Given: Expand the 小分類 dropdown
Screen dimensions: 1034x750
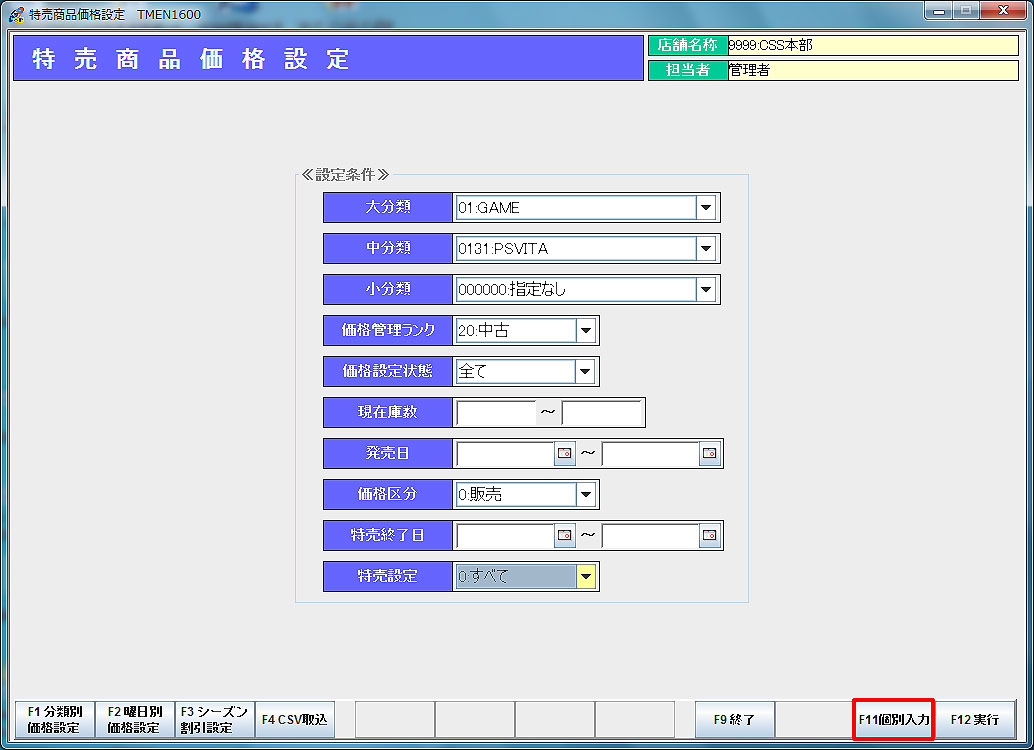Looking at the screenshot, I should tap(706, 290).
